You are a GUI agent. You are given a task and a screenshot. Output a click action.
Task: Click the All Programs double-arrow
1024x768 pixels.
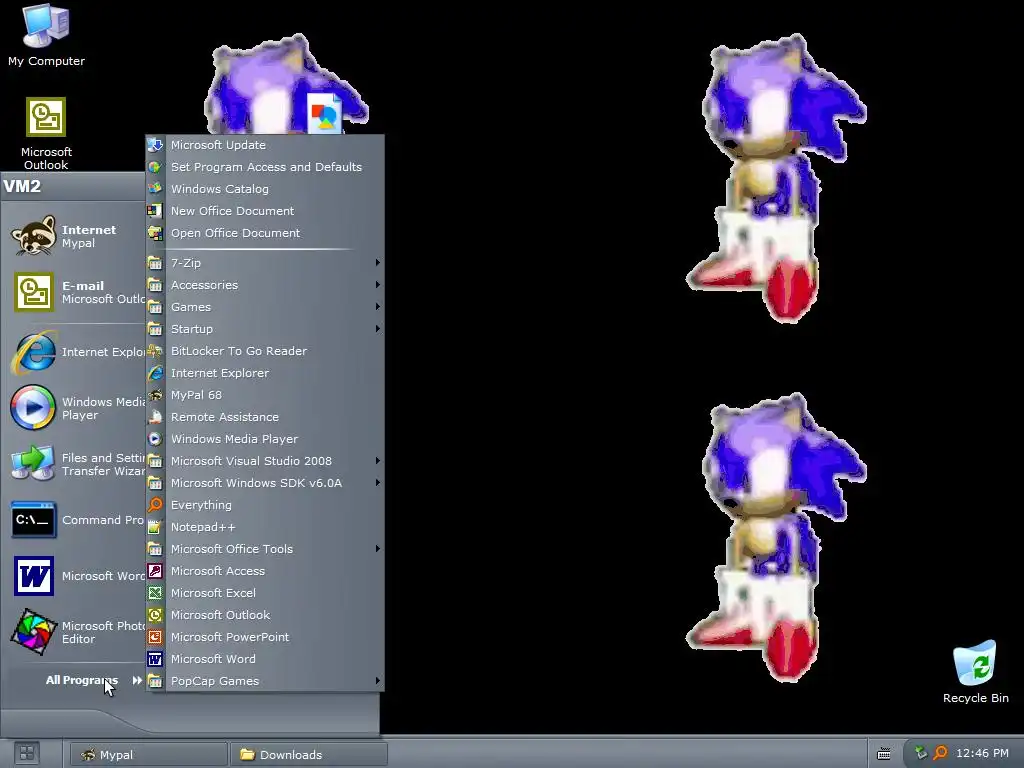(x=137, y=680)
